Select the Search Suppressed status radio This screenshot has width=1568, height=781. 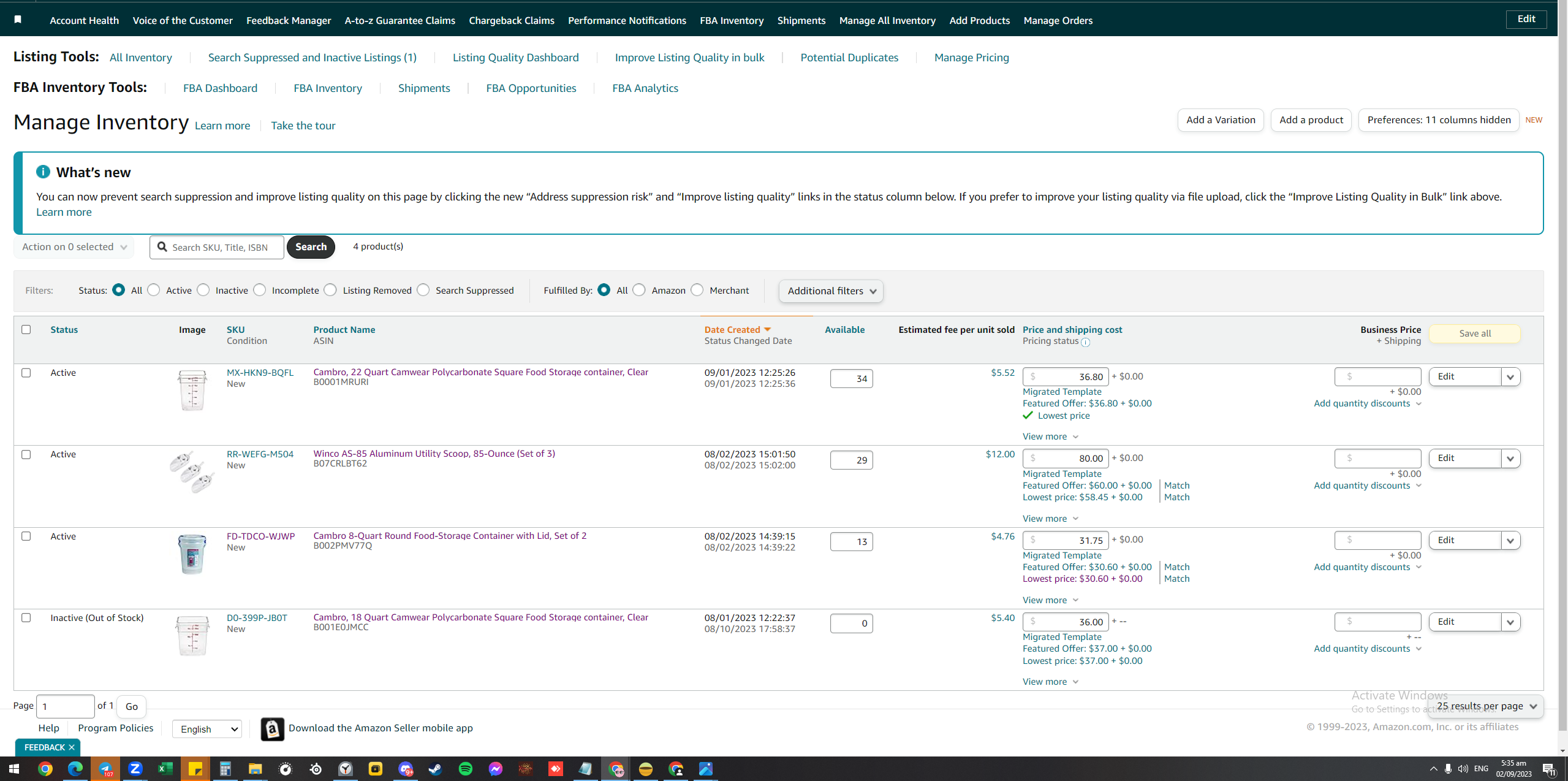[x=423, y=290]
